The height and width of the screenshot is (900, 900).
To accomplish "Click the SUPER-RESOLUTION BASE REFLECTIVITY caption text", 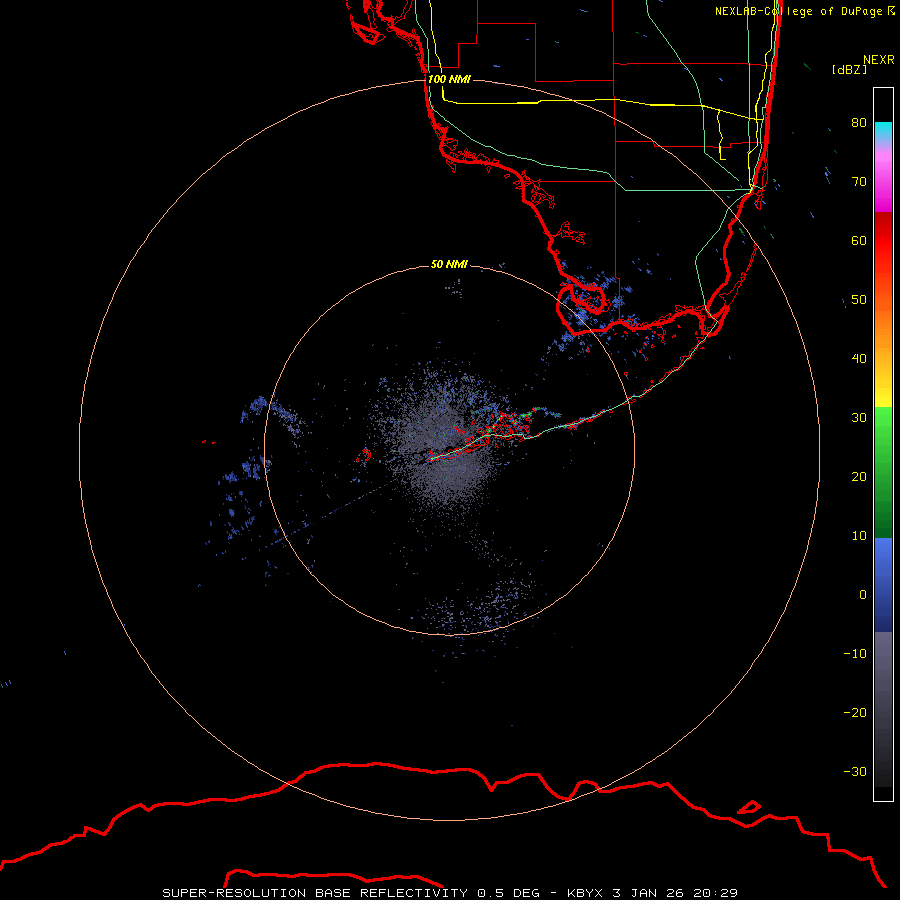I will (315, 893).
